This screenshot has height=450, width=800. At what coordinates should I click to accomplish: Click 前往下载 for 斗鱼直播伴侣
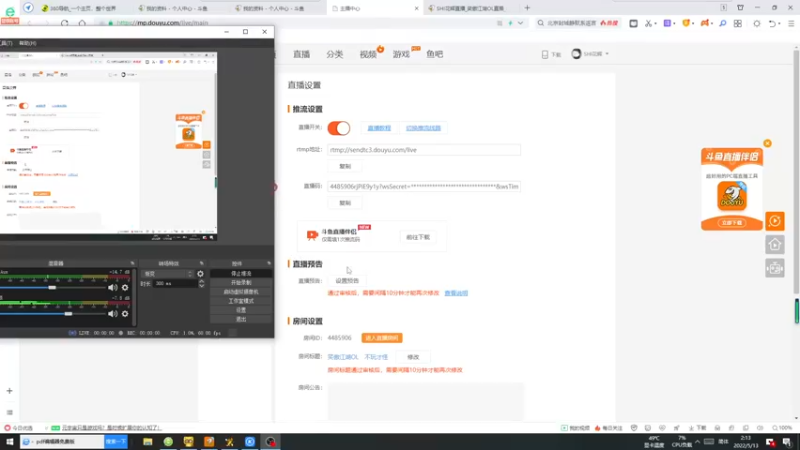[418, 237]
